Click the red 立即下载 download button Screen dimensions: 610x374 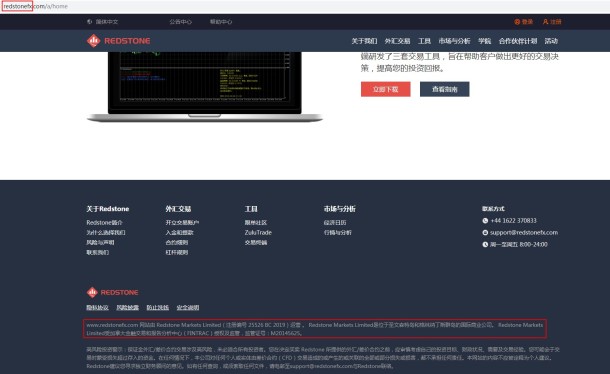386,89
